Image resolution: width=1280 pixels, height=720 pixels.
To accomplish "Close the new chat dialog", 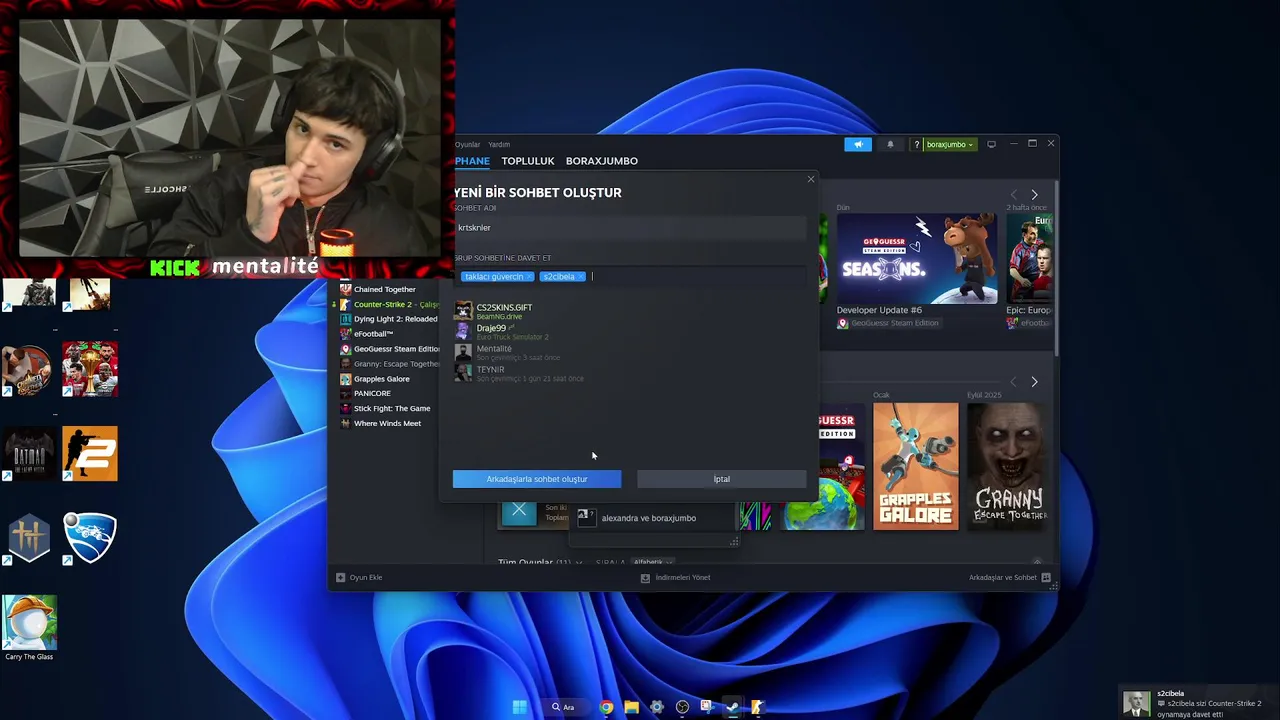I will (811, 179).
